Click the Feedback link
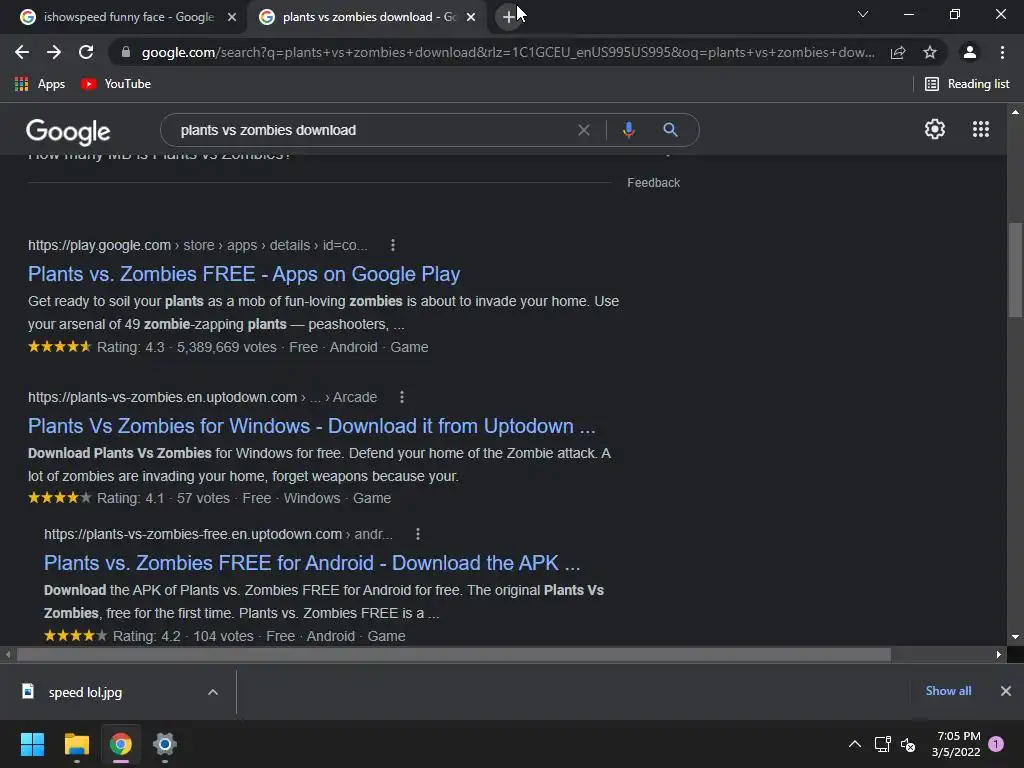Screen dimensions: 1024x768 click(653, 183)
